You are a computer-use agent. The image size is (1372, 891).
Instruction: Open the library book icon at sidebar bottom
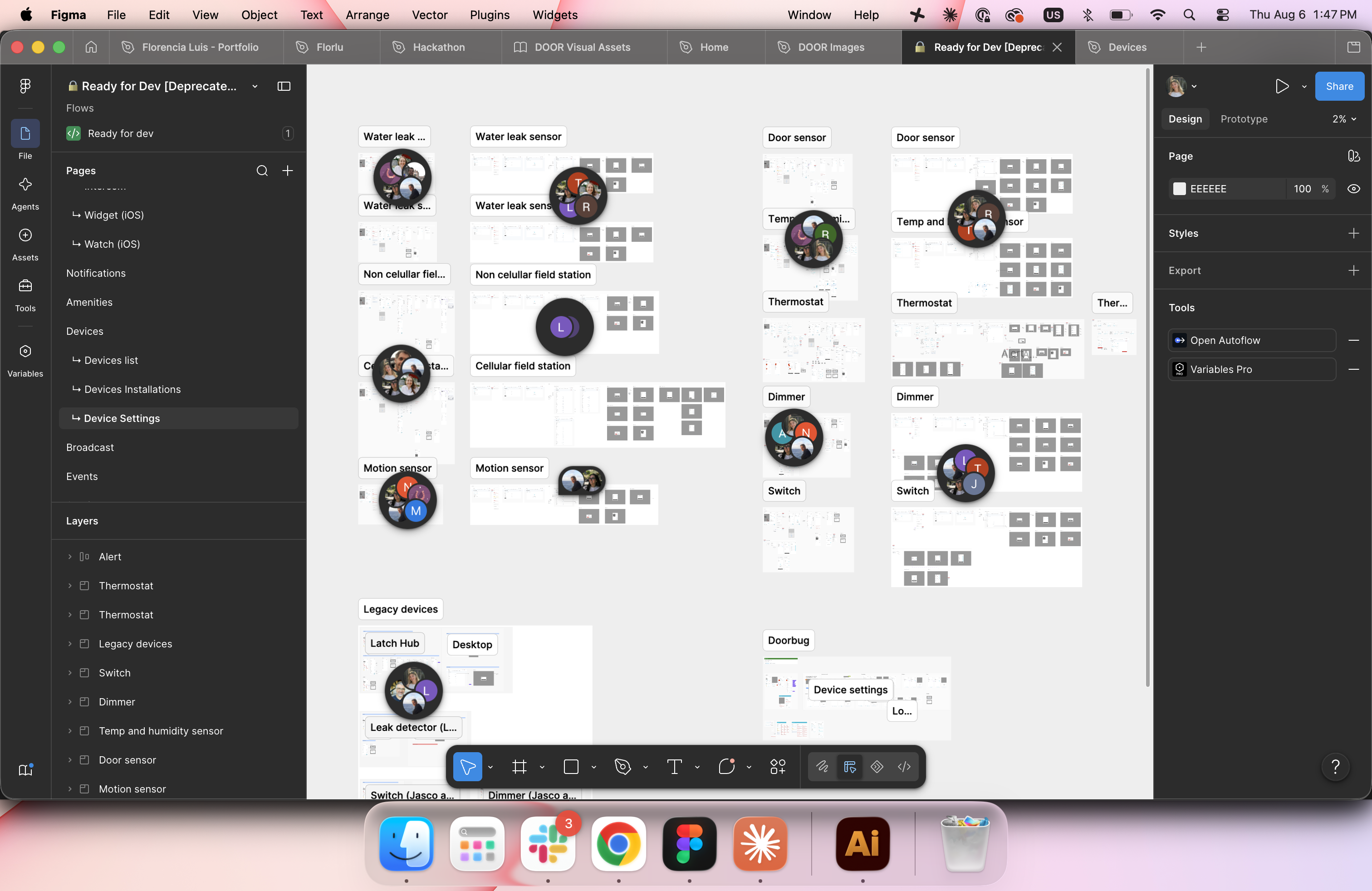26,769
